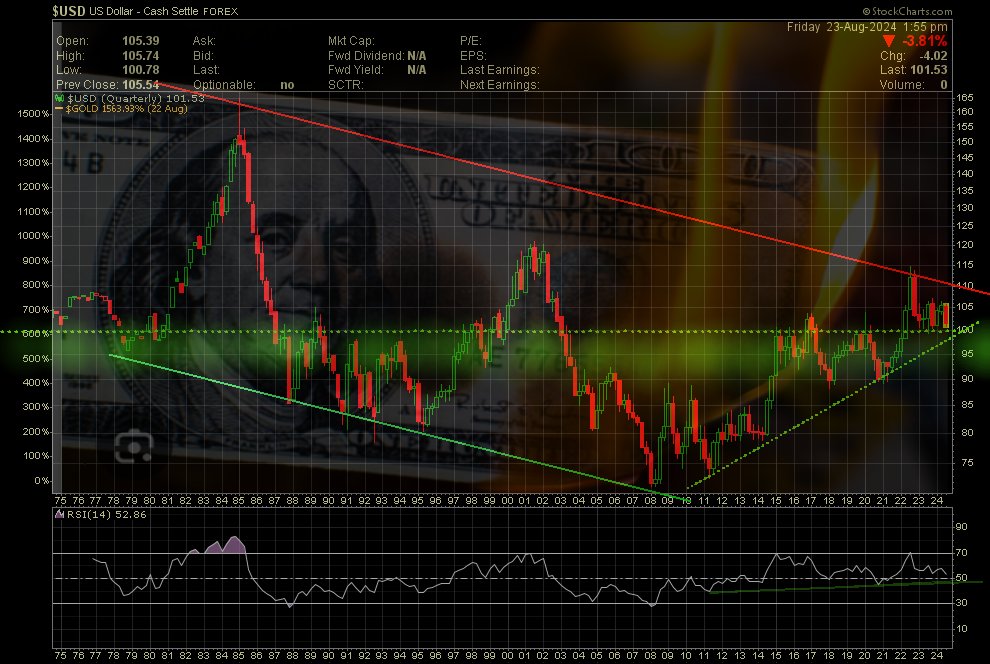Image resolution: width=990 pixels, height=664 pixels.
Task: Click year 24 below the RSI panel
Action: pyautogui.click(x=937, y=655)
